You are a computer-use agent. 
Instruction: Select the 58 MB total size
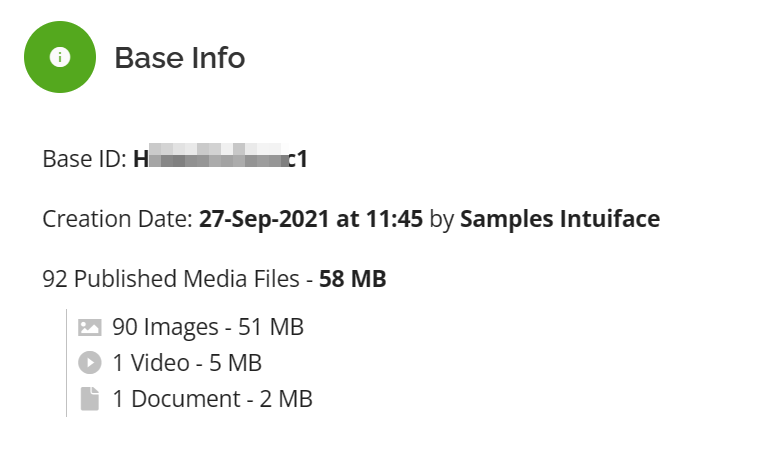352,279
